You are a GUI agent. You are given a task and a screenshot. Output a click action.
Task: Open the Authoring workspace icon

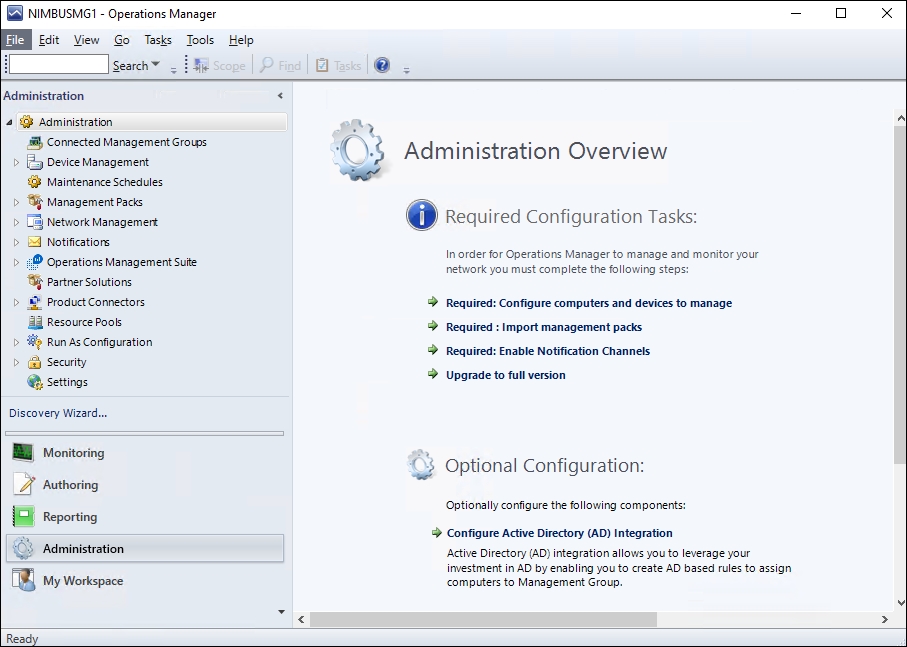22,484
